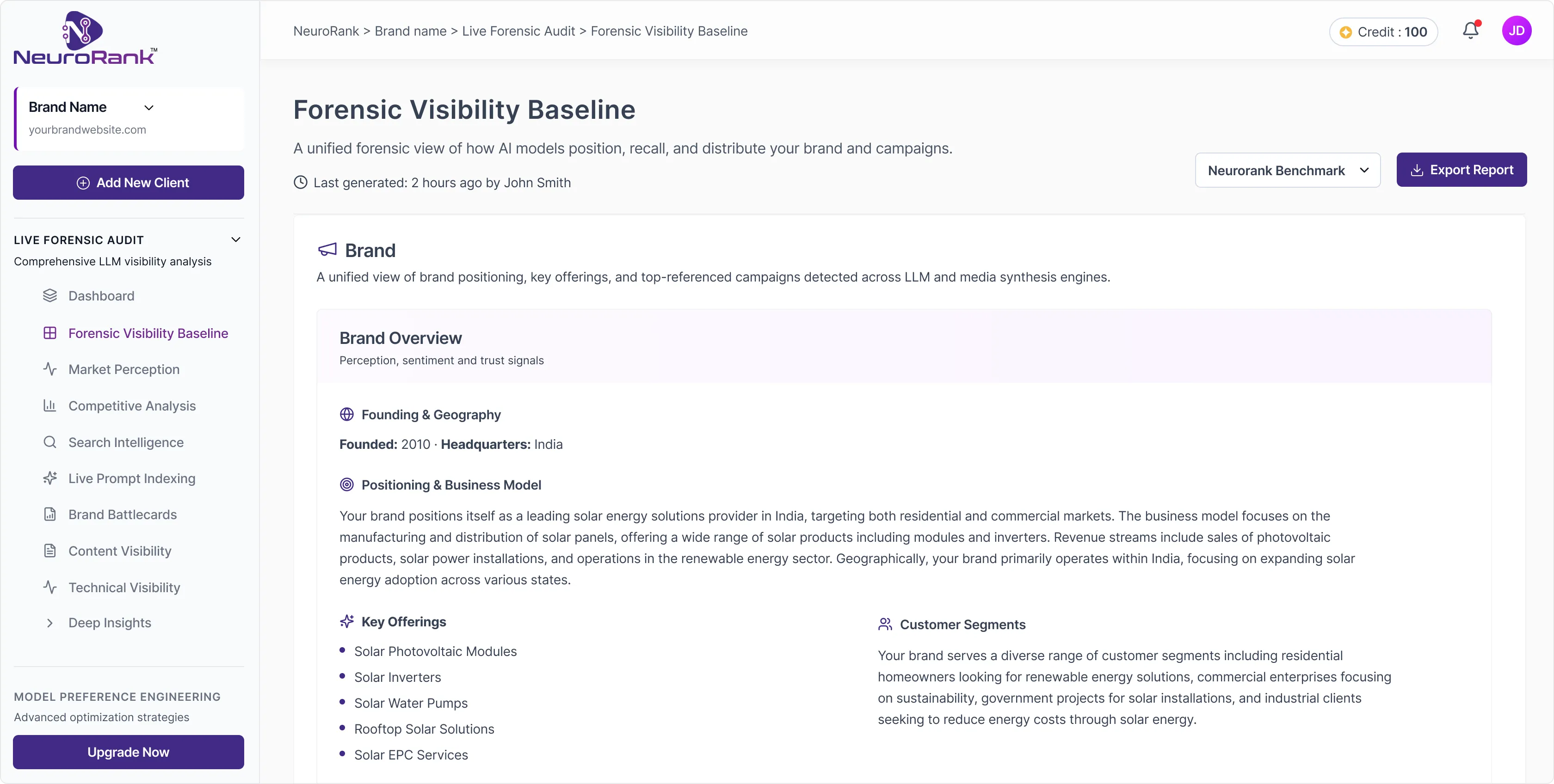Click the Upgrade Now button
This screenshot has width=1554, height=784.
coord(129,752)
